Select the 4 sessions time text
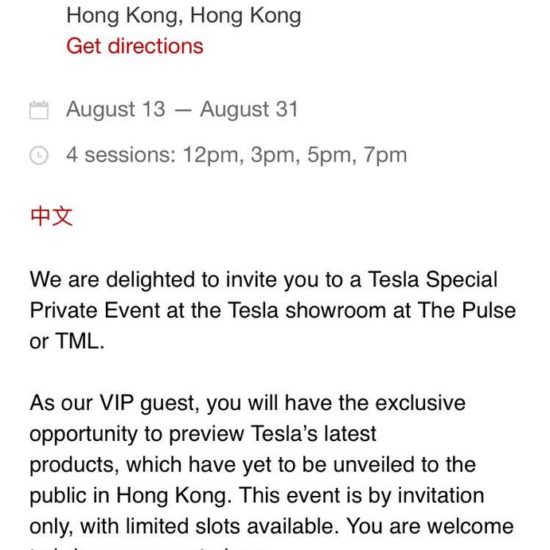 [237, 155]
